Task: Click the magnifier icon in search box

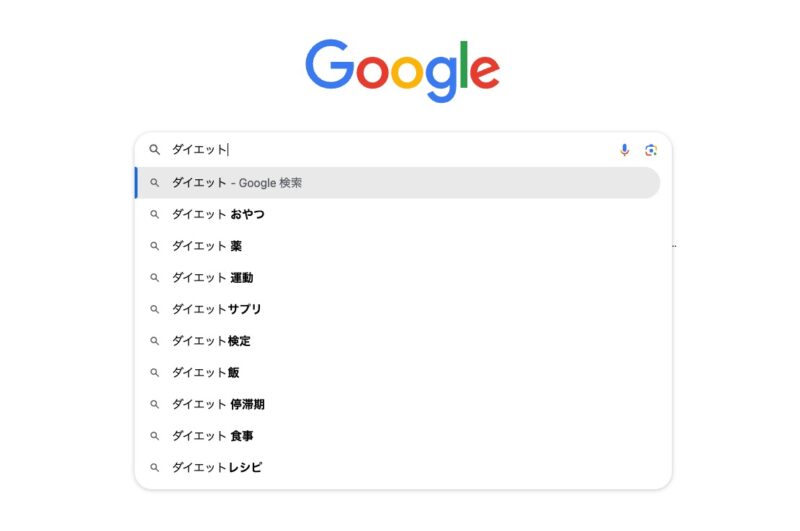Action: (x=154, y=149)
